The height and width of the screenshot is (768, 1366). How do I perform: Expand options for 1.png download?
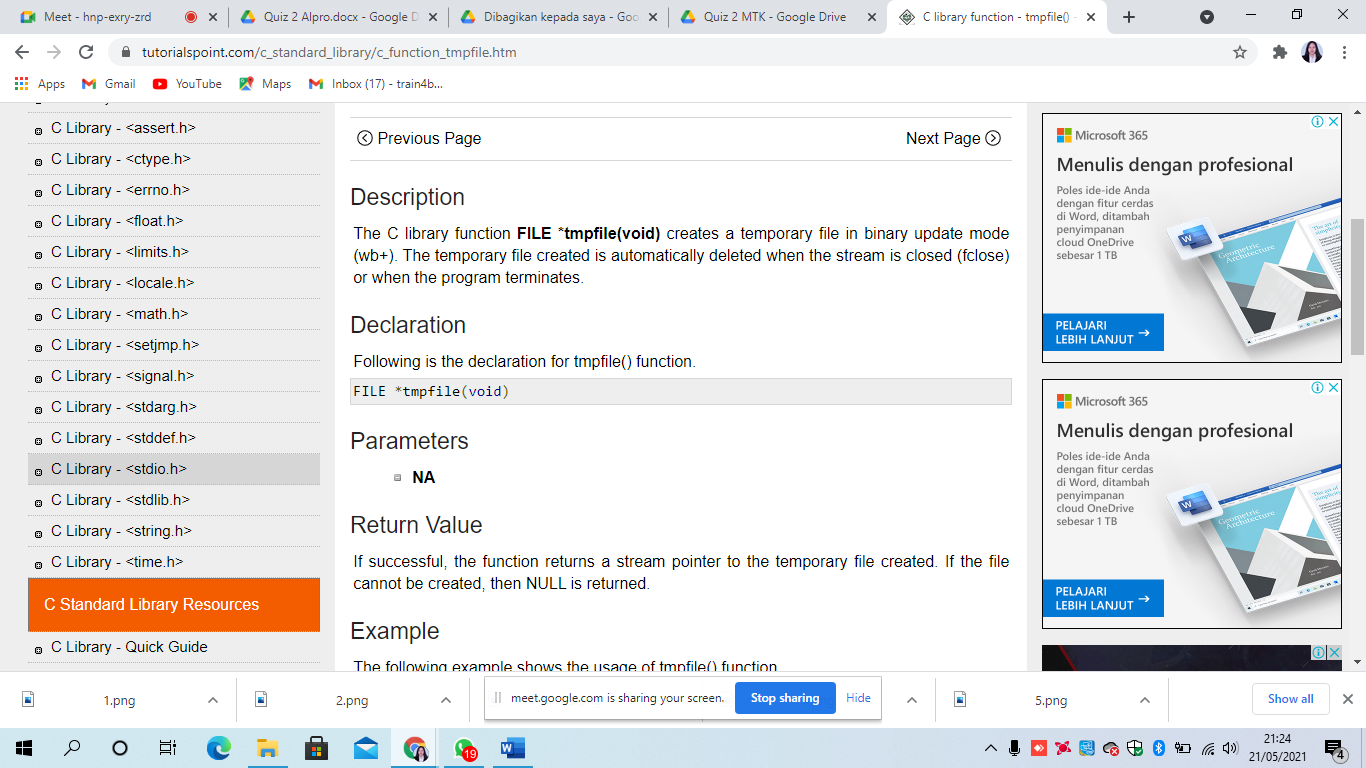click(x=213, y=700)
